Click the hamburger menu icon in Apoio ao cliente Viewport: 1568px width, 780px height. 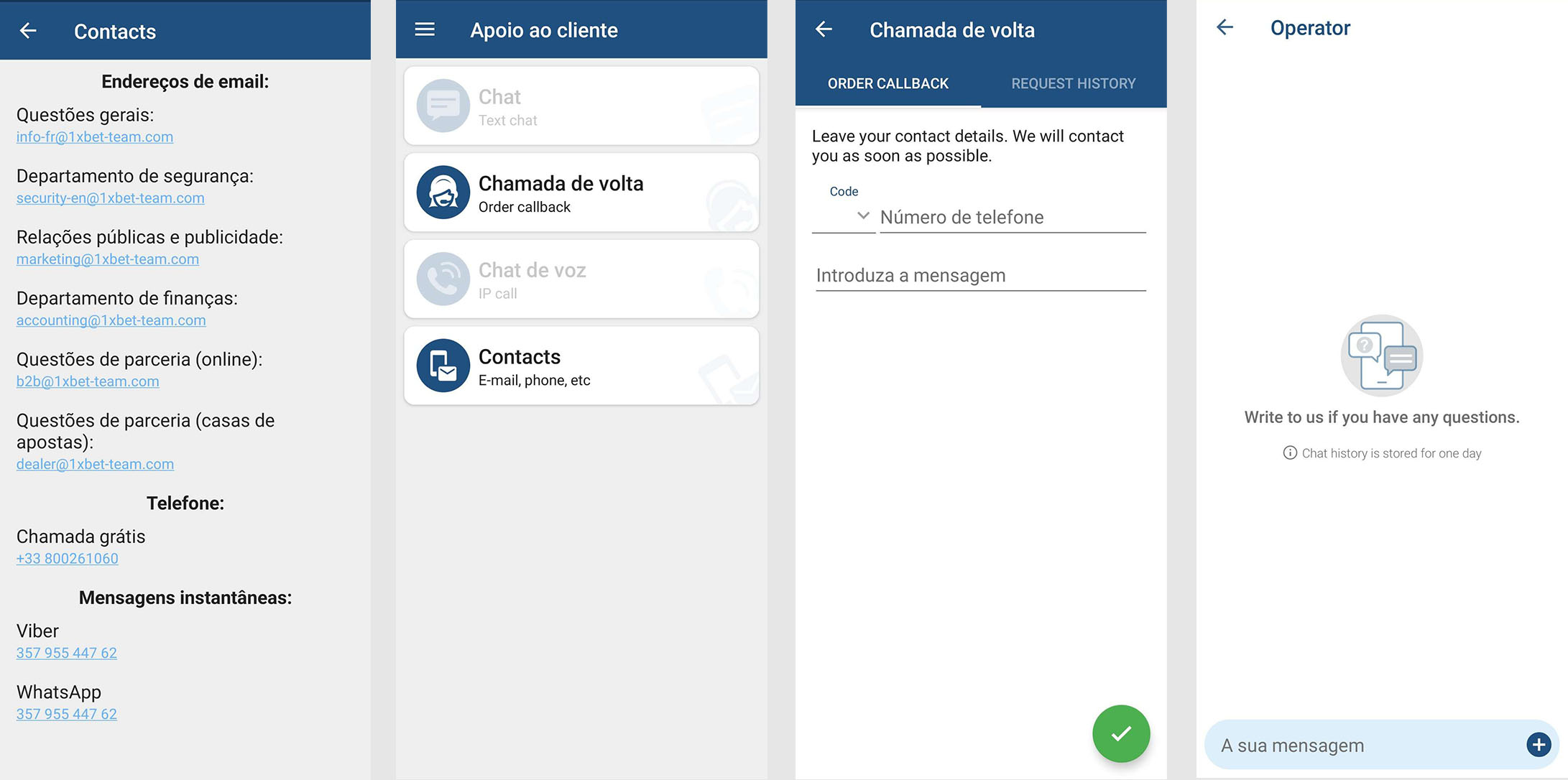(425, 29)
